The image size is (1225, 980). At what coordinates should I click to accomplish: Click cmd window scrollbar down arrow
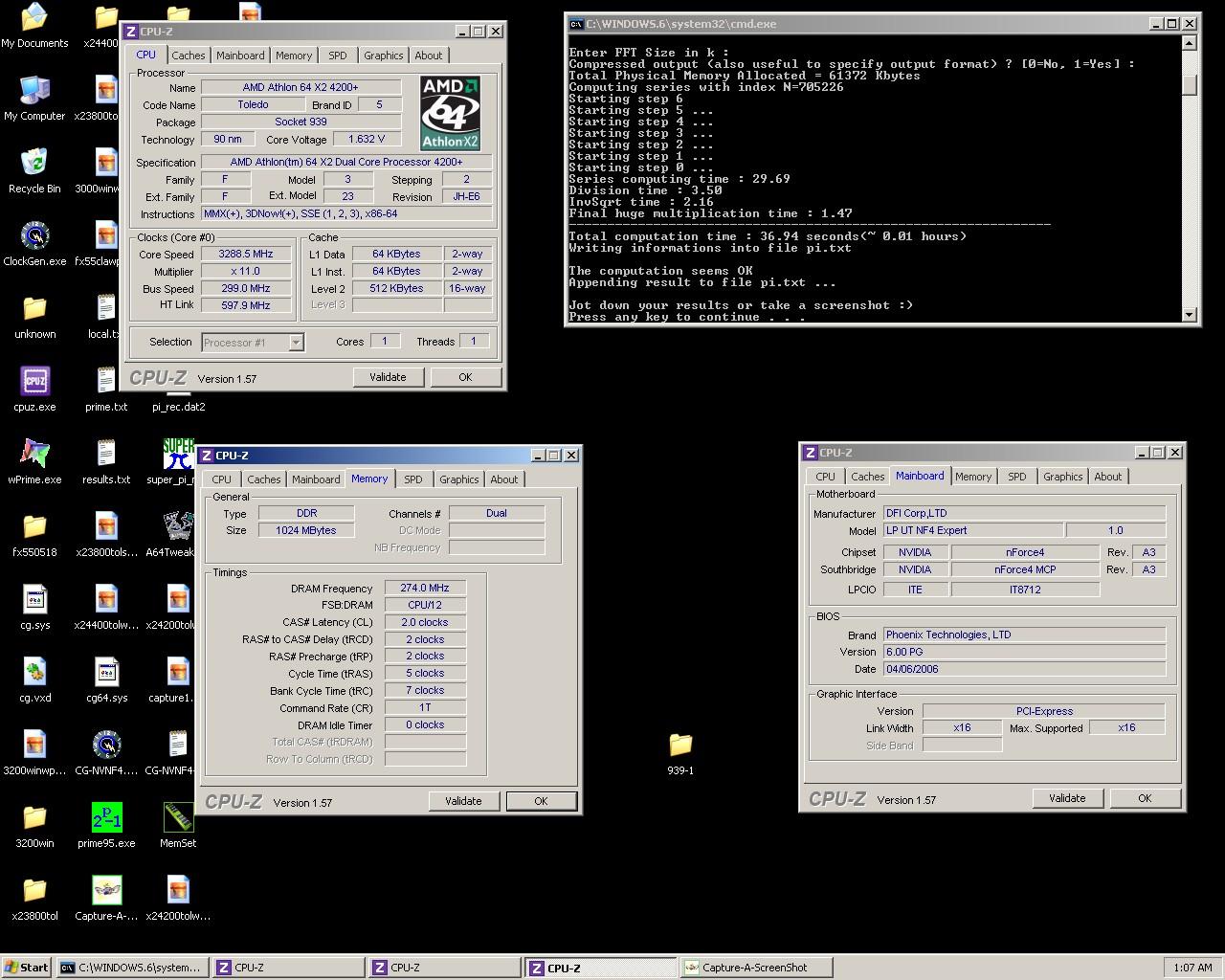point(1190,314)
